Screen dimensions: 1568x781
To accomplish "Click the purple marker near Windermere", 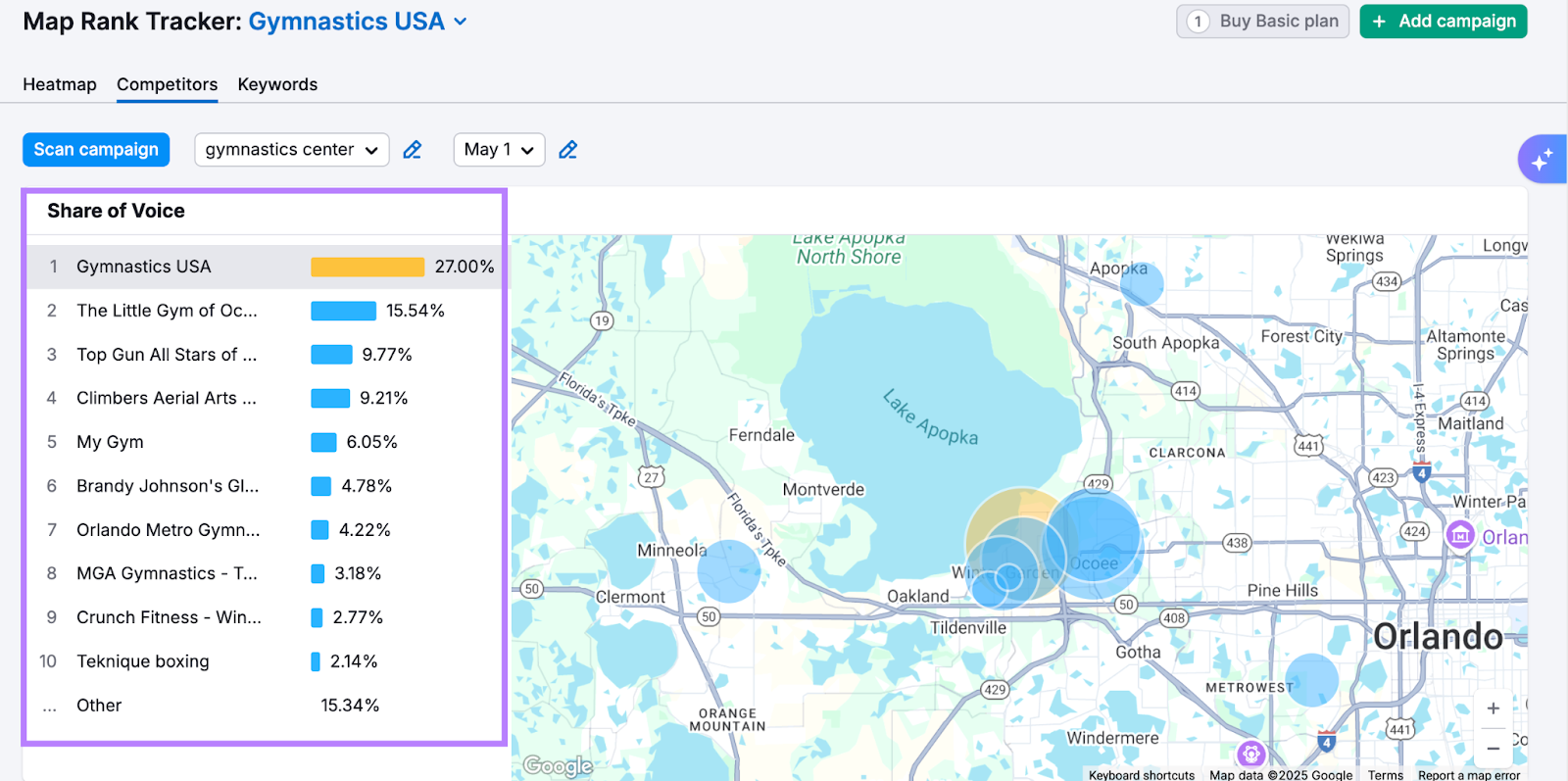I will click(x=1250, y=754).
